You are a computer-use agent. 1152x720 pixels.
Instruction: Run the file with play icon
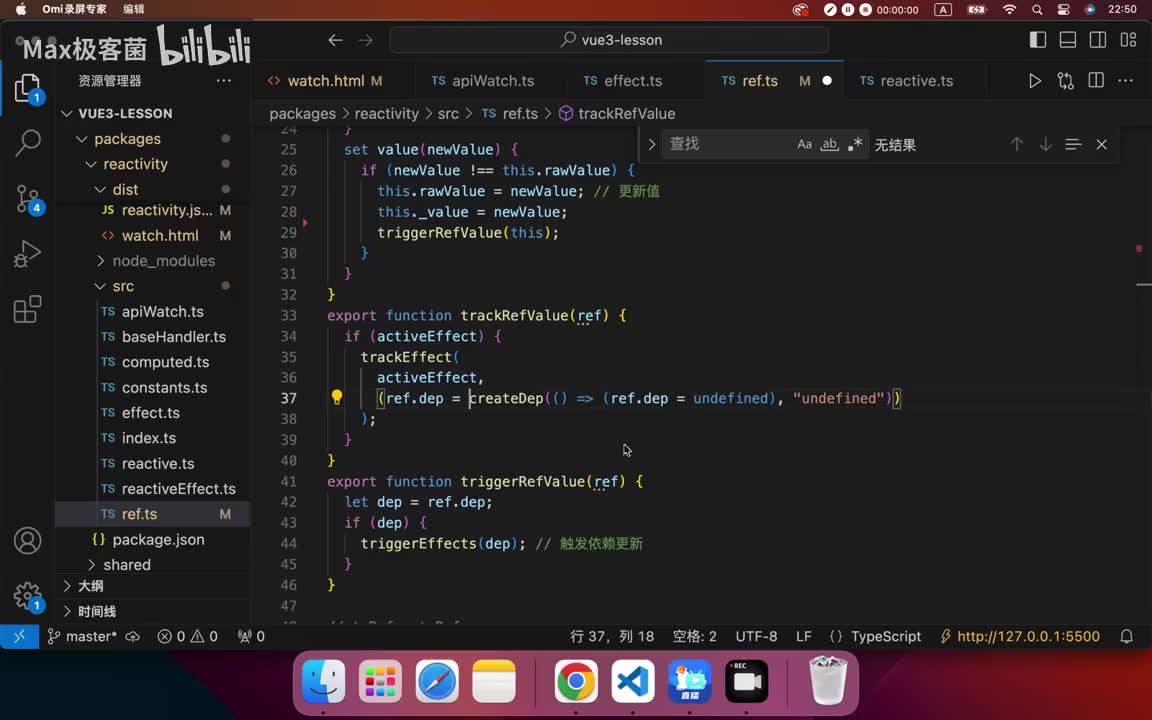coord(1034,81)
